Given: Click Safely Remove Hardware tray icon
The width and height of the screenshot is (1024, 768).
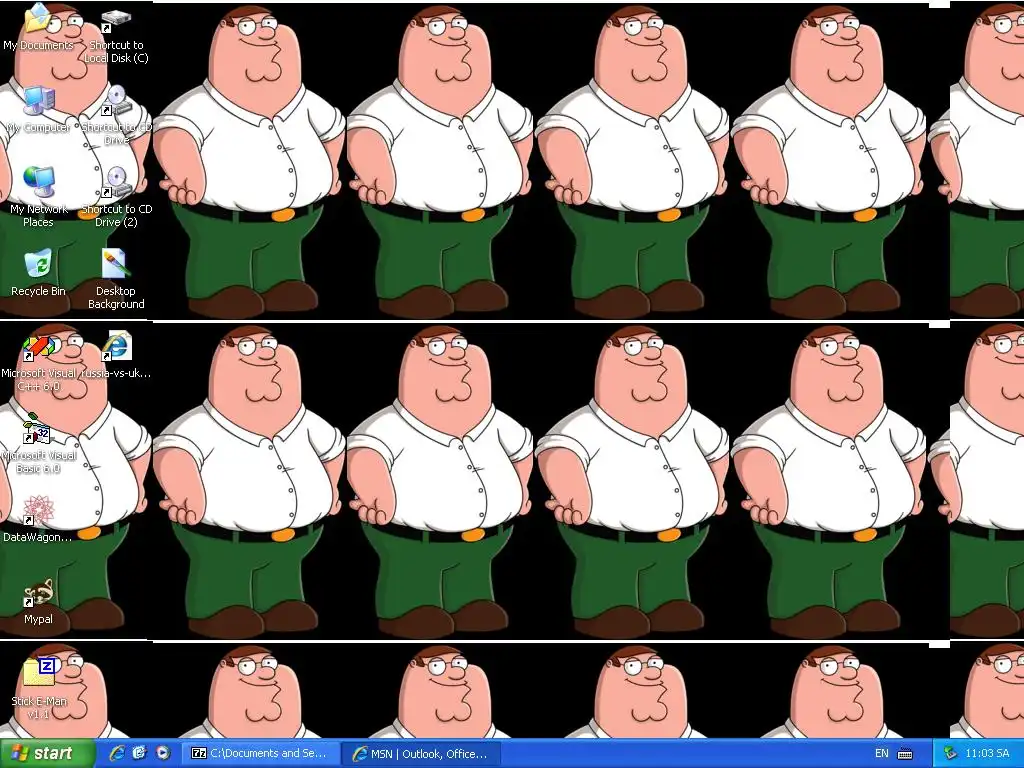Looking at the screenshot, I should coord(950,753).
